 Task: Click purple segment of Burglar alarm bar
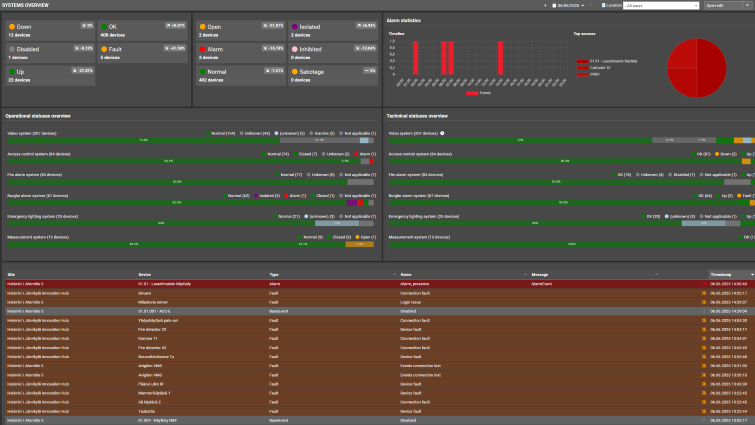pyautogui.click(x=352, y=203)
